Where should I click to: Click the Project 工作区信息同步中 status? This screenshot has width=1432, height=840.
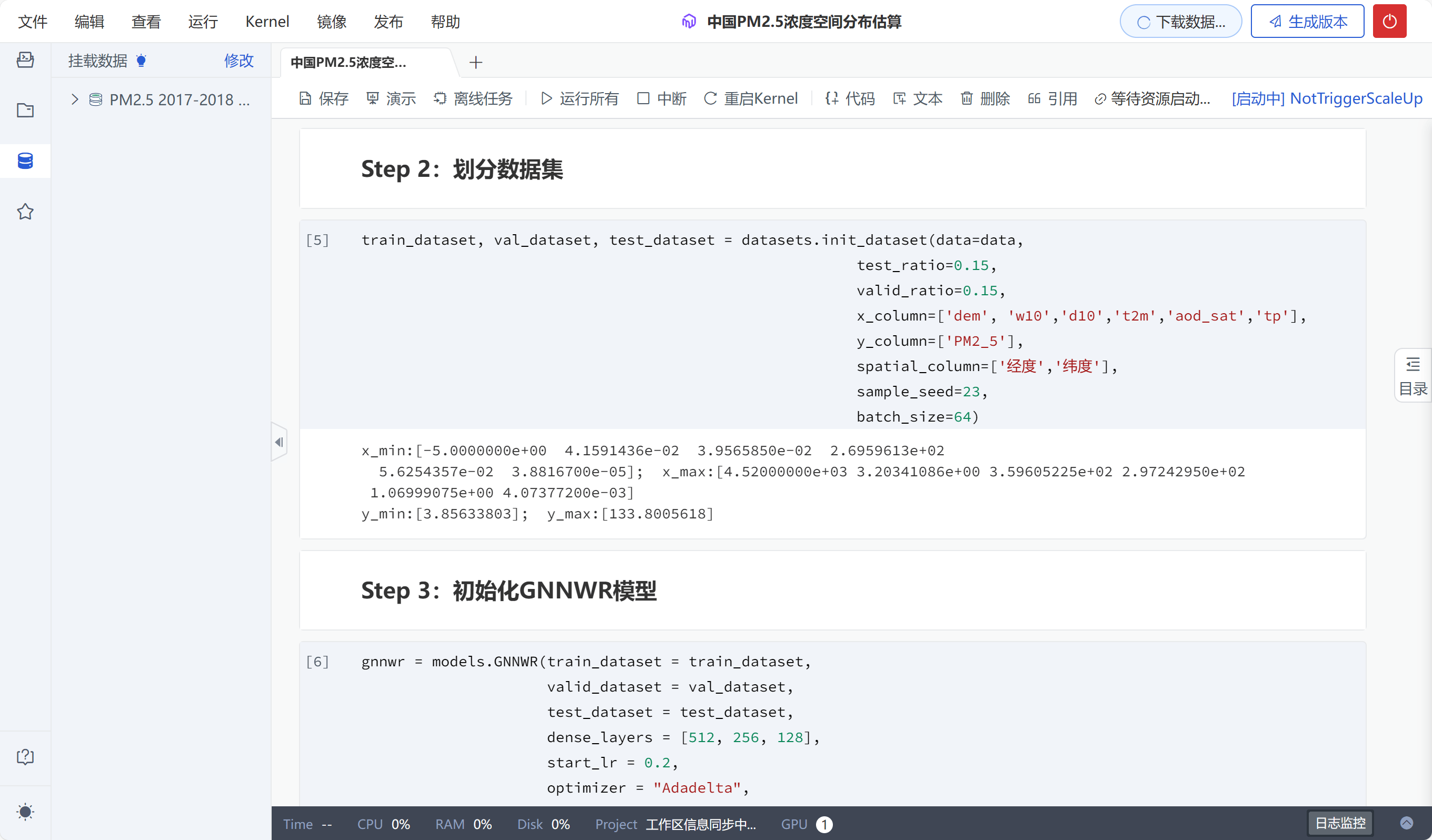coord(675,824)
